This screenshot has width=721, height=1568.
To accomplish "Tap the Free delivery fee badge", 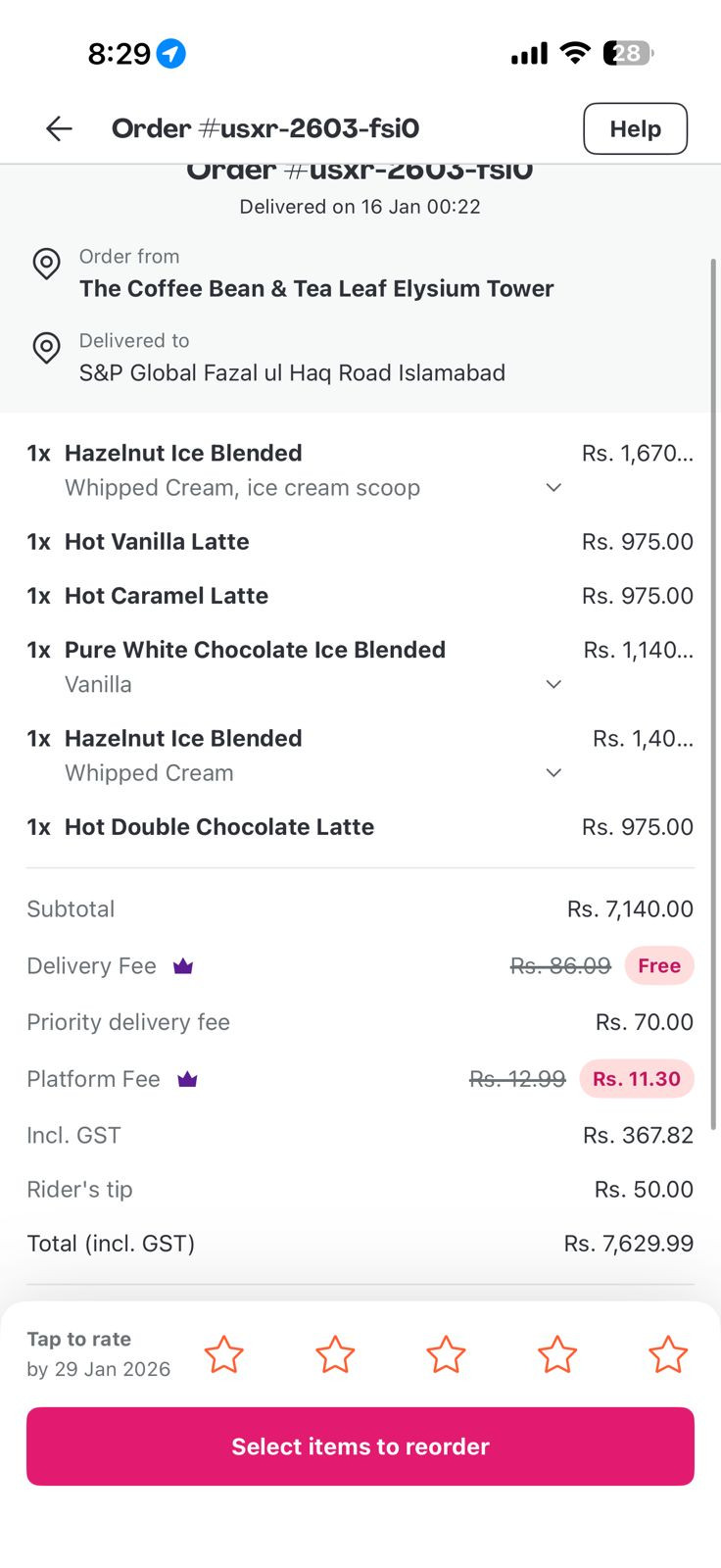I will pyautogui.click(x=659, y=966).
